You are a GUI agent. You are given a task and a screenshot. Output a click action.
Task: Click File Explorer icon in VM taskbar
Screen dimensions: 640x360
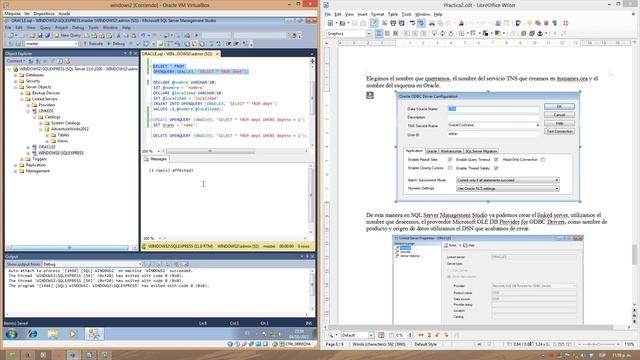coord(53,334)
